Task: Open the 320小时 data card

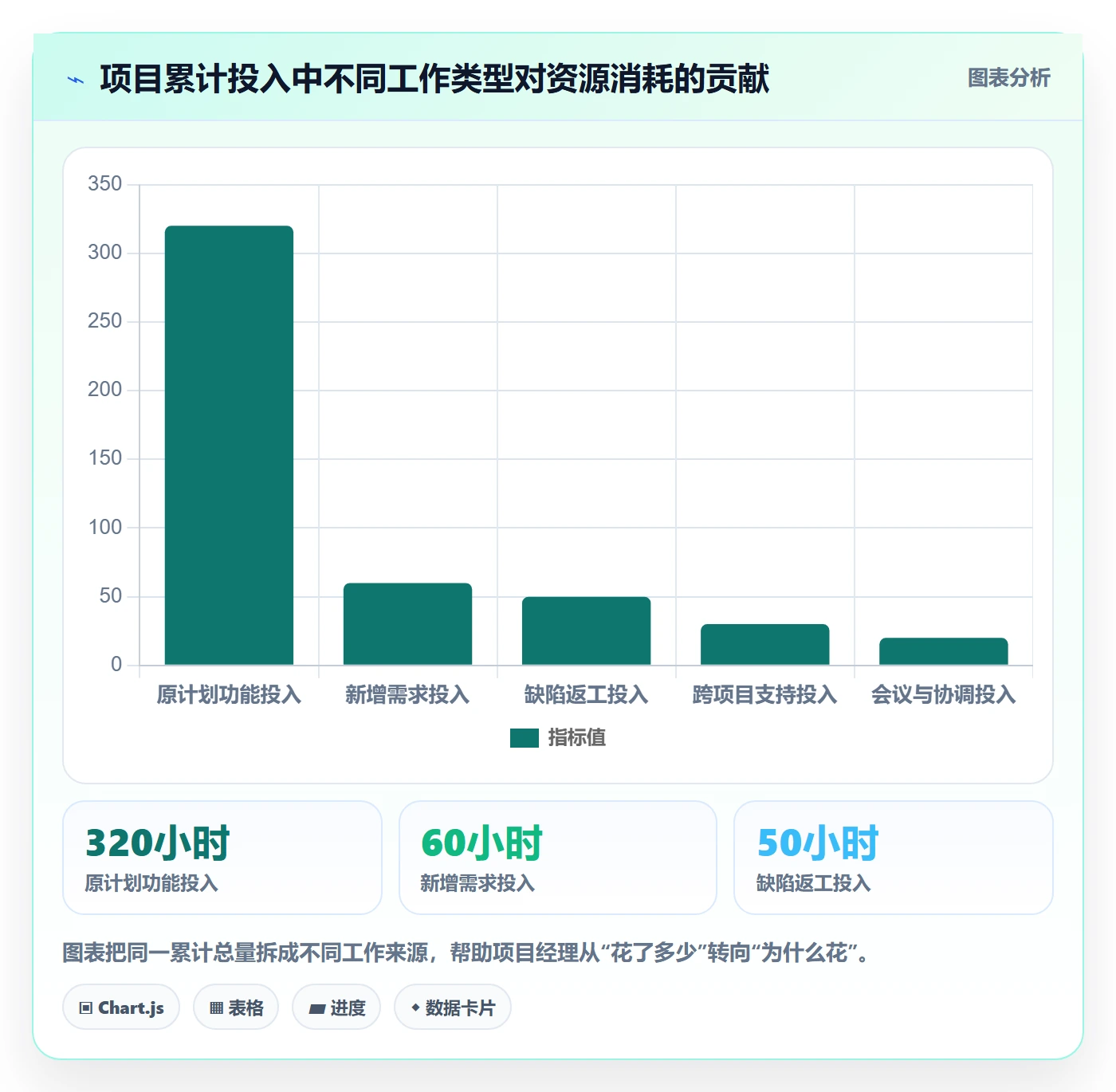Action: pyautogui.click(x=222, y=858)
